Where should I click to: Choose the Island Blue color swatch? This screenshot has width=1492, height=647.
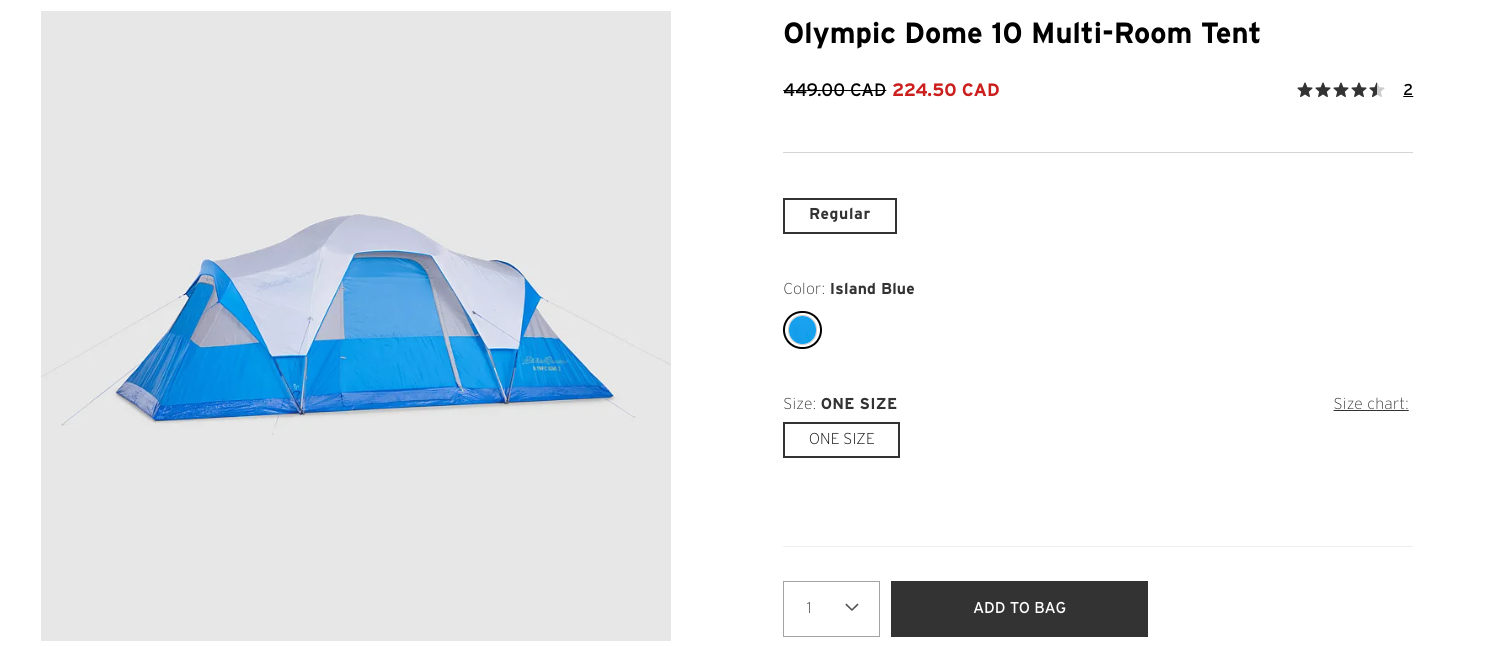[x=802, y=330]
